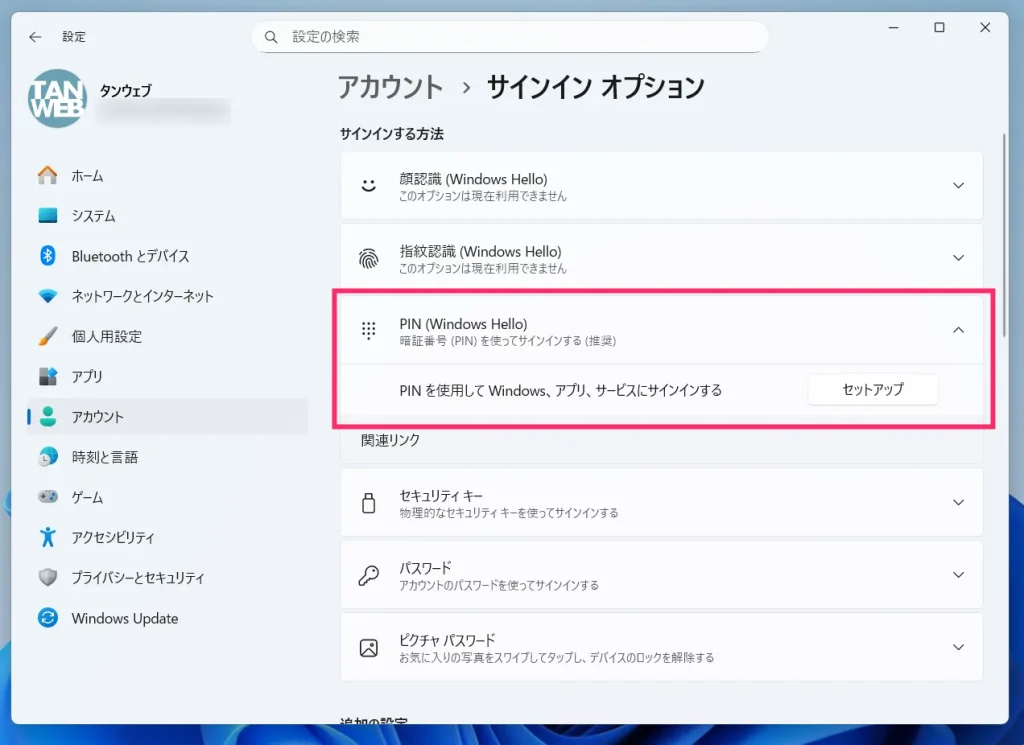Click the 設定の検索 search field

pyautogui.click(x=509, y=37)
